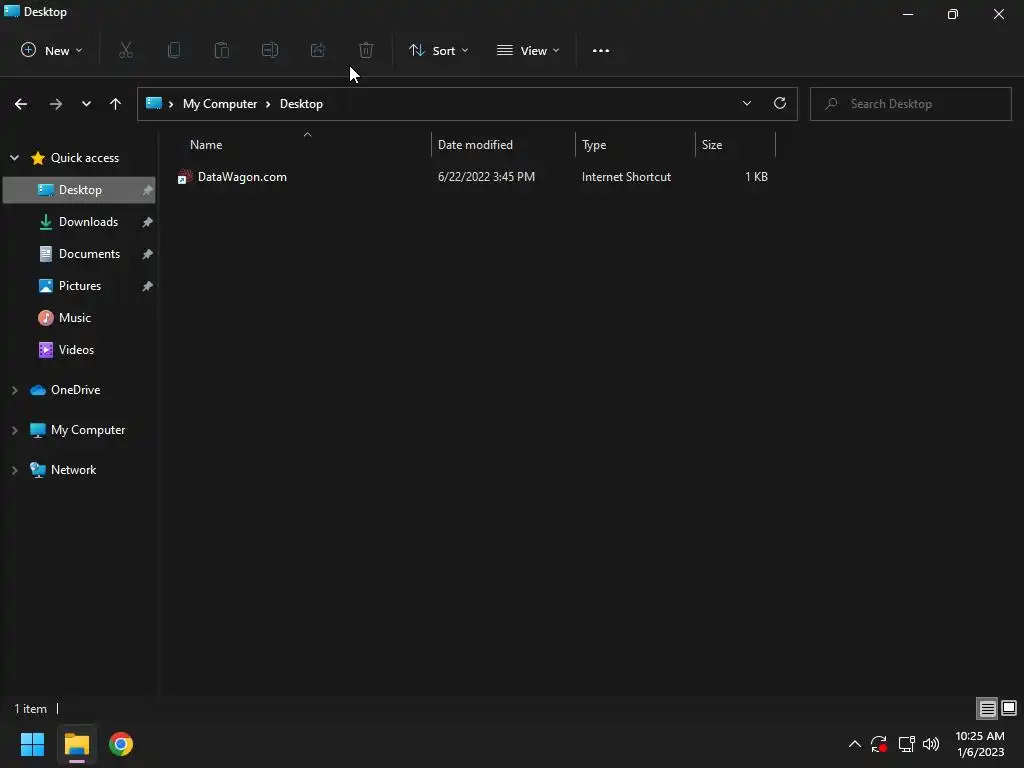The height and width of the screenshot is (768, 1024).
Task: Open the View dropdown
Action: point(528,50)
